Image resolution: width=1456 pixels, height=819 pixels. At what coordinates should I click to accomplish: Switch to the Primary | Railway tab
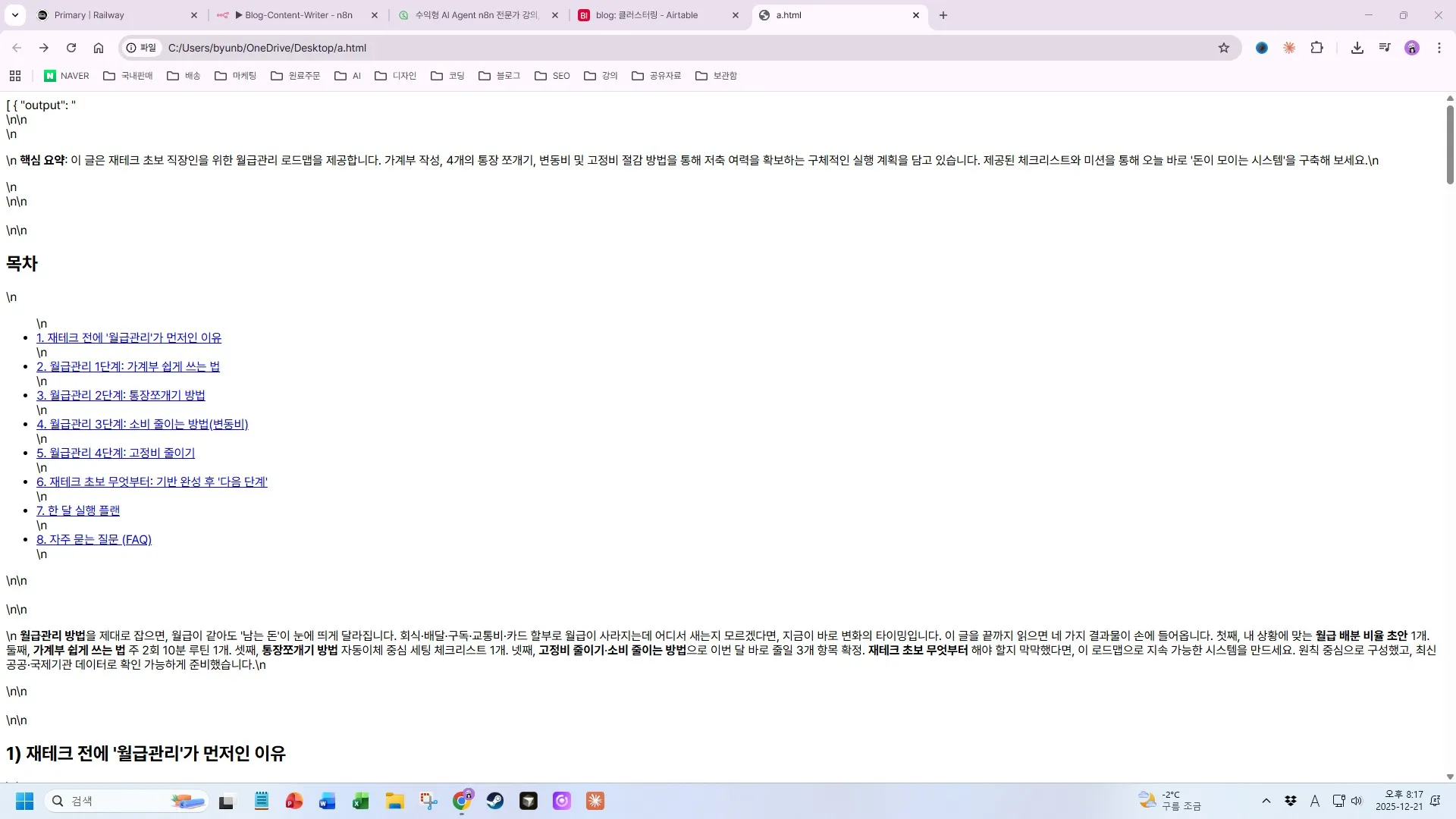coord(91,15)
